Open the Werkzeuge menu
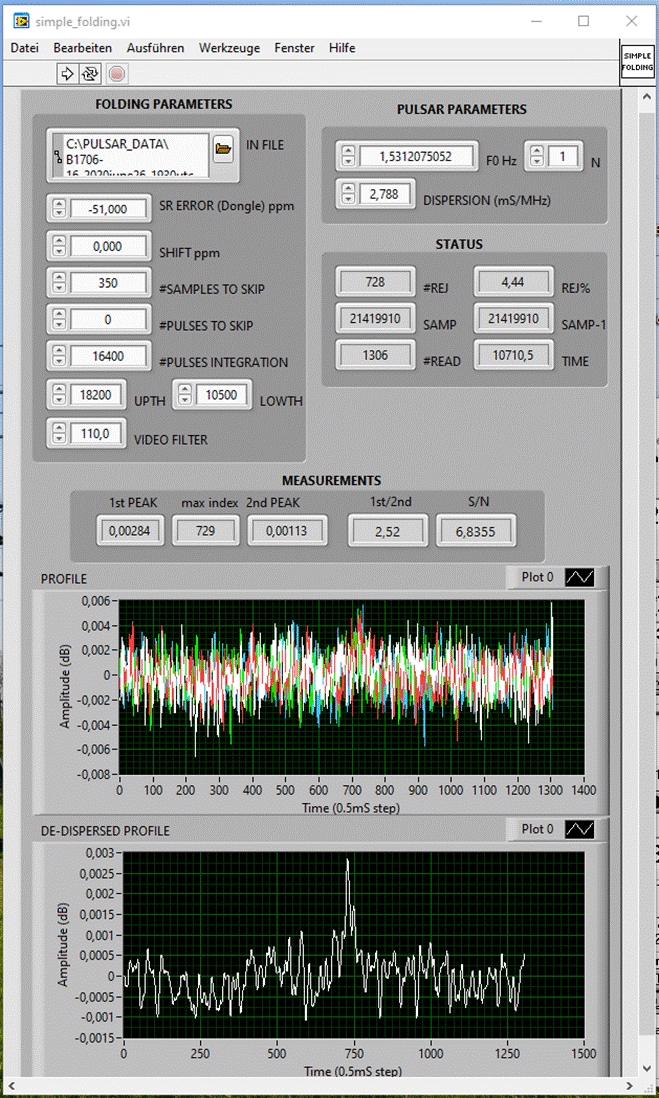This screenshot has height=1098, width=659. pyautogui.click(x=229, y=48)
